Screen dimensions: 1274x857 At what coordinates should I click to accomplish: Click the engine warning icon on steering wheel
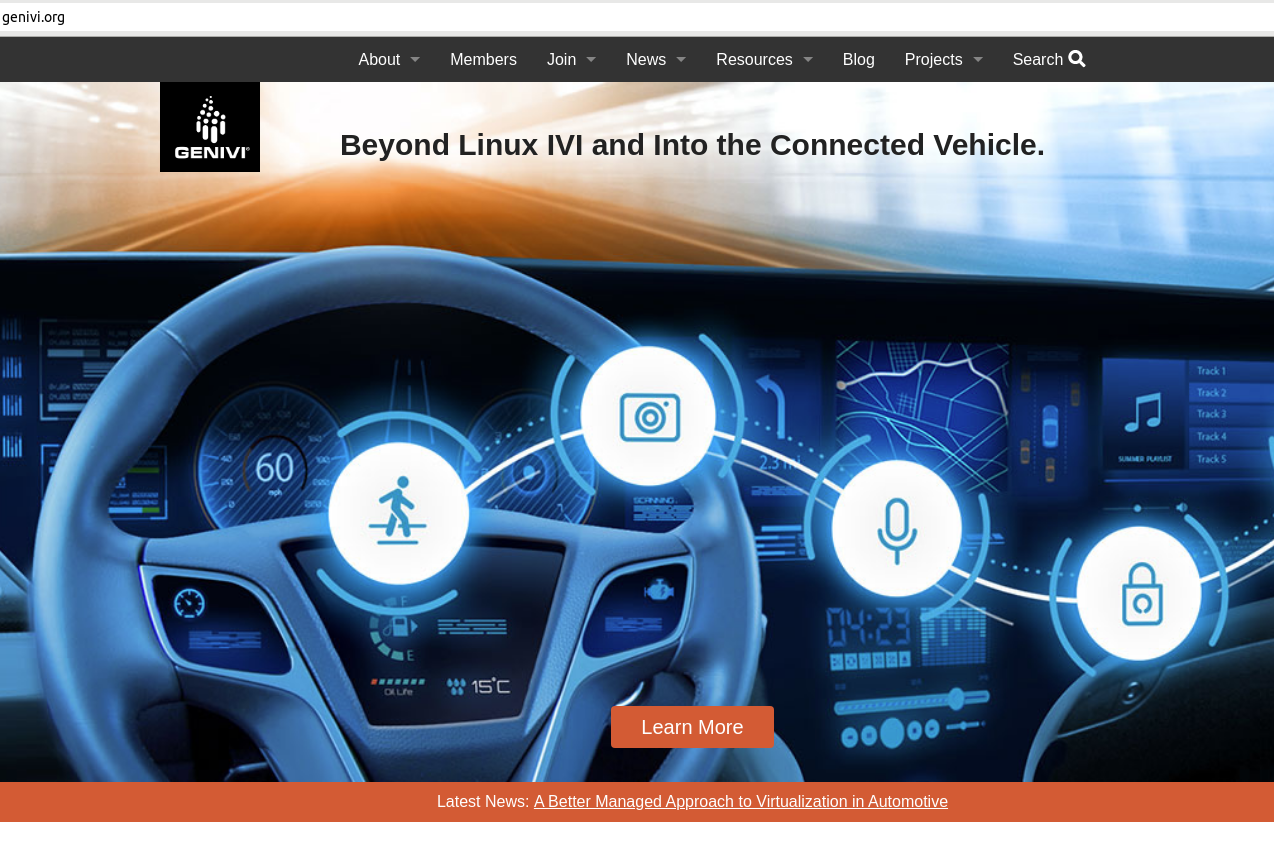(x=658, y=590)
